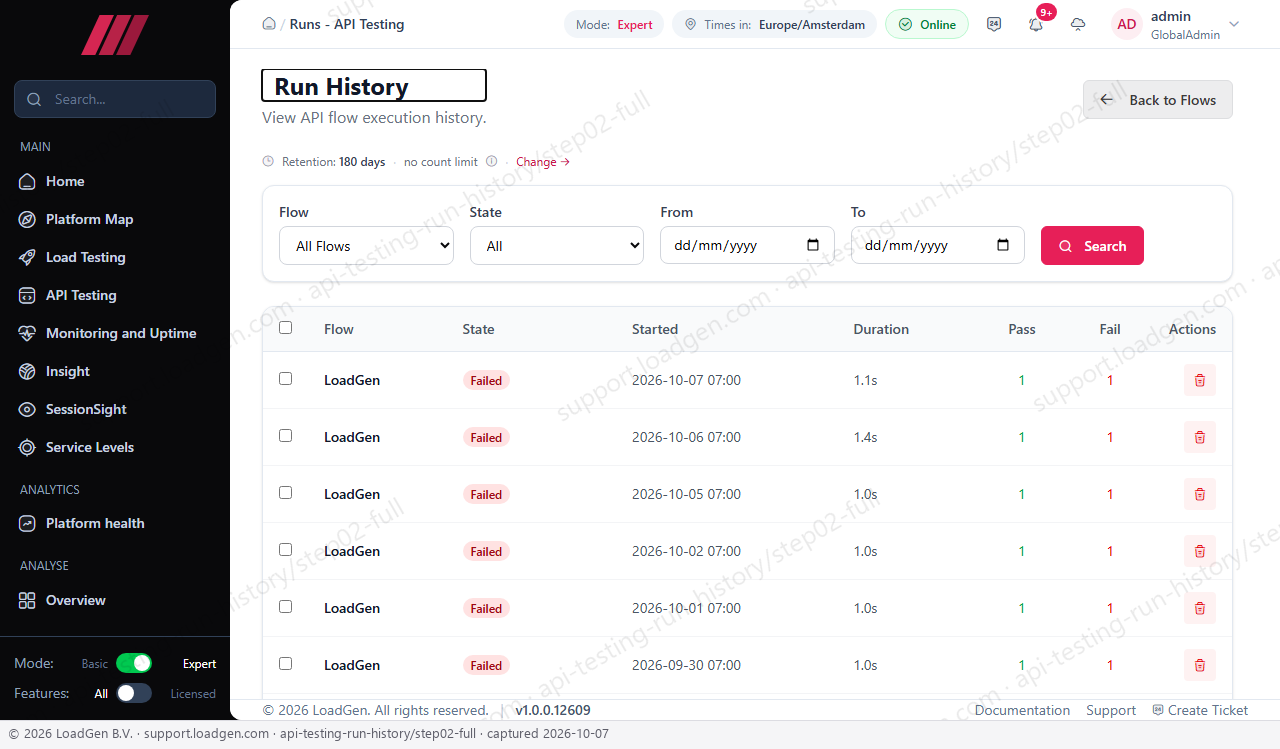Check the box for the 2026-10-05 run

[x=286, y=493]
